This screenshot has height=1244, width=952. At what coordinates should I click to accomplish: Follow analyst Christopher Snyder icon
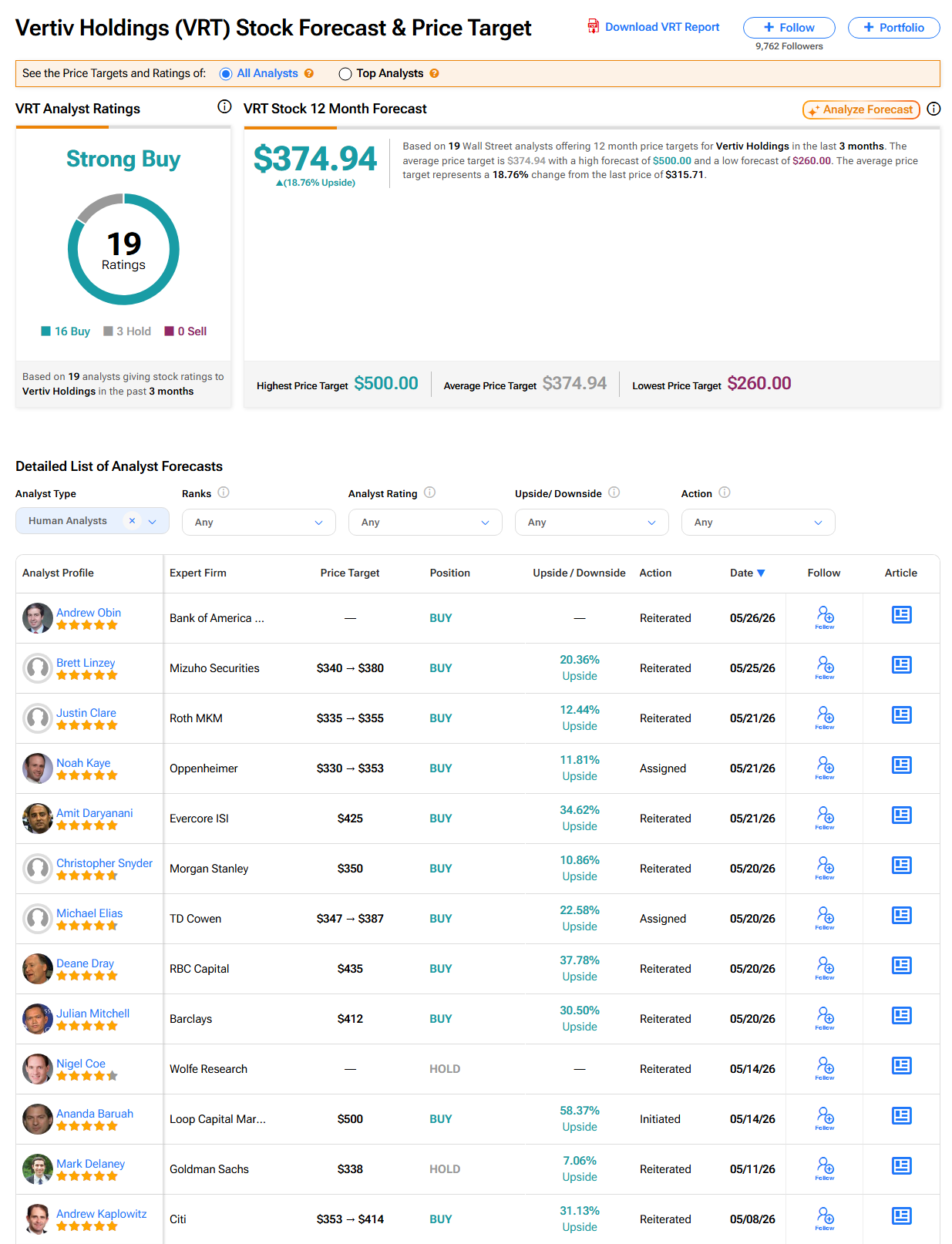click(825, 867)
